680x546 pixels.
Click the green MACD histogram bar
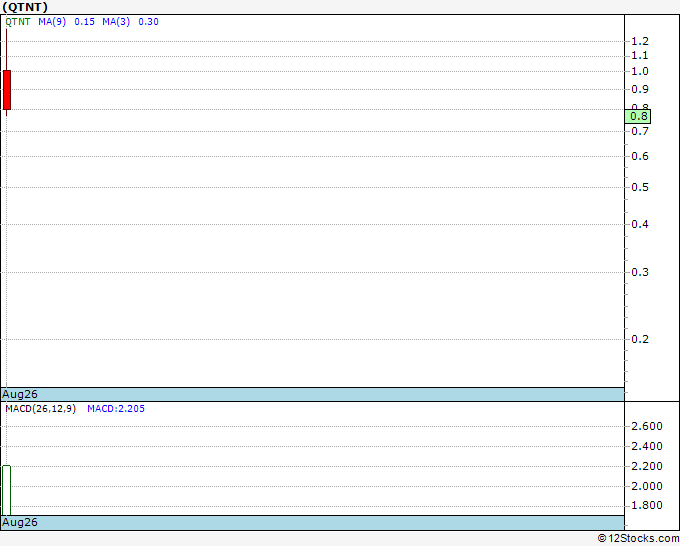coord(7,490)
